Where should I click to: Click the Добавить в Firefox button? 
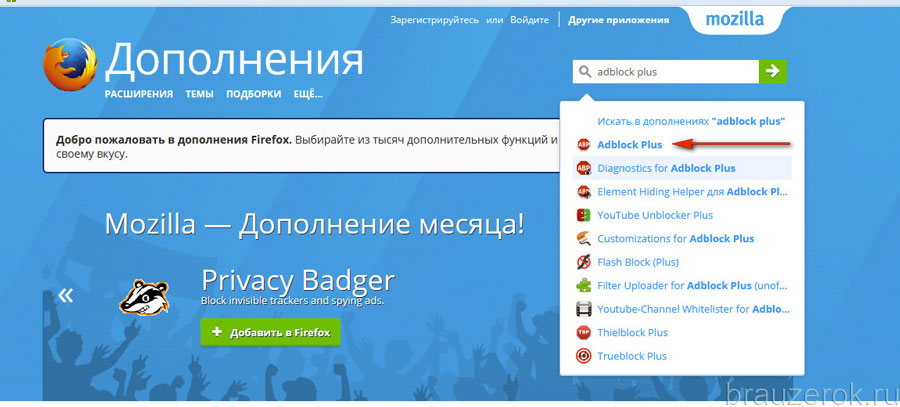tap(270, 332)
